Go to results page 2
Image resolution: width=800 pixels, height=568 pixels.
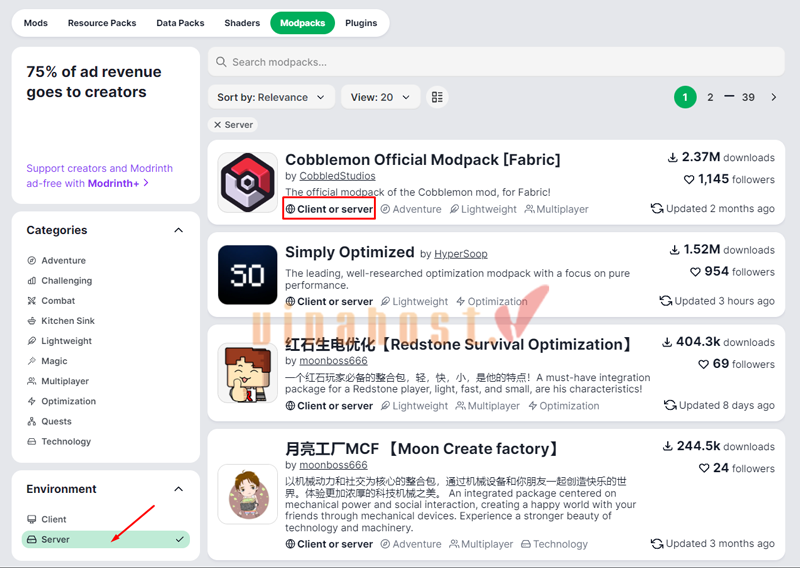click(x=710, y=97)
